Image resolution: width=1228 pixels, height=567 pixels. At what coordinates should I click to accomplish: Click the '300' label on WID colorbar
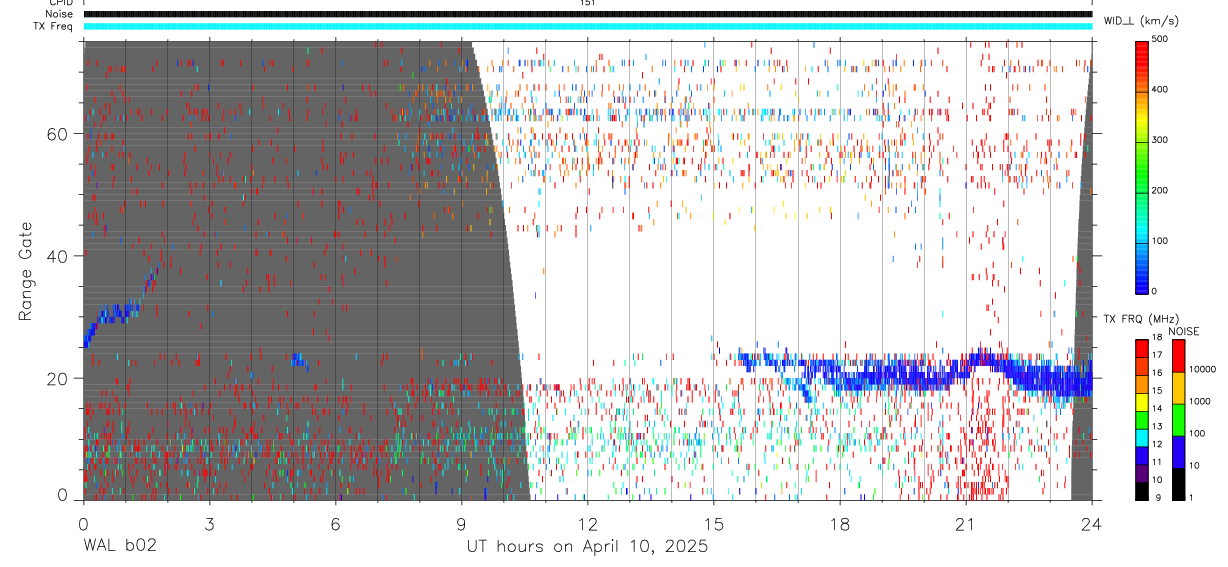click(x=1160, y=140)
